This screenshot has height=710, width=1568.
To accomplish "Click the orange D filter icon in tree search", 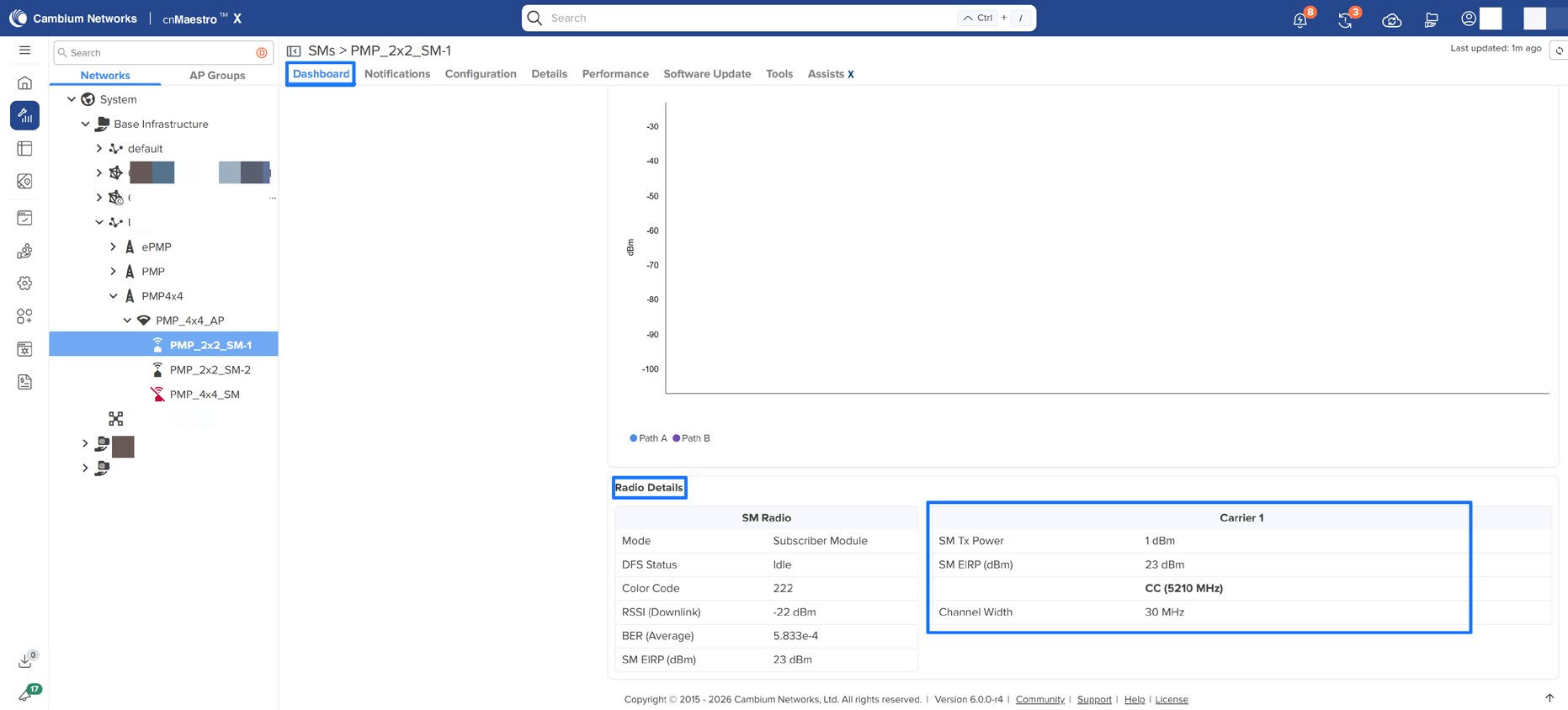I will pos(262,53).
